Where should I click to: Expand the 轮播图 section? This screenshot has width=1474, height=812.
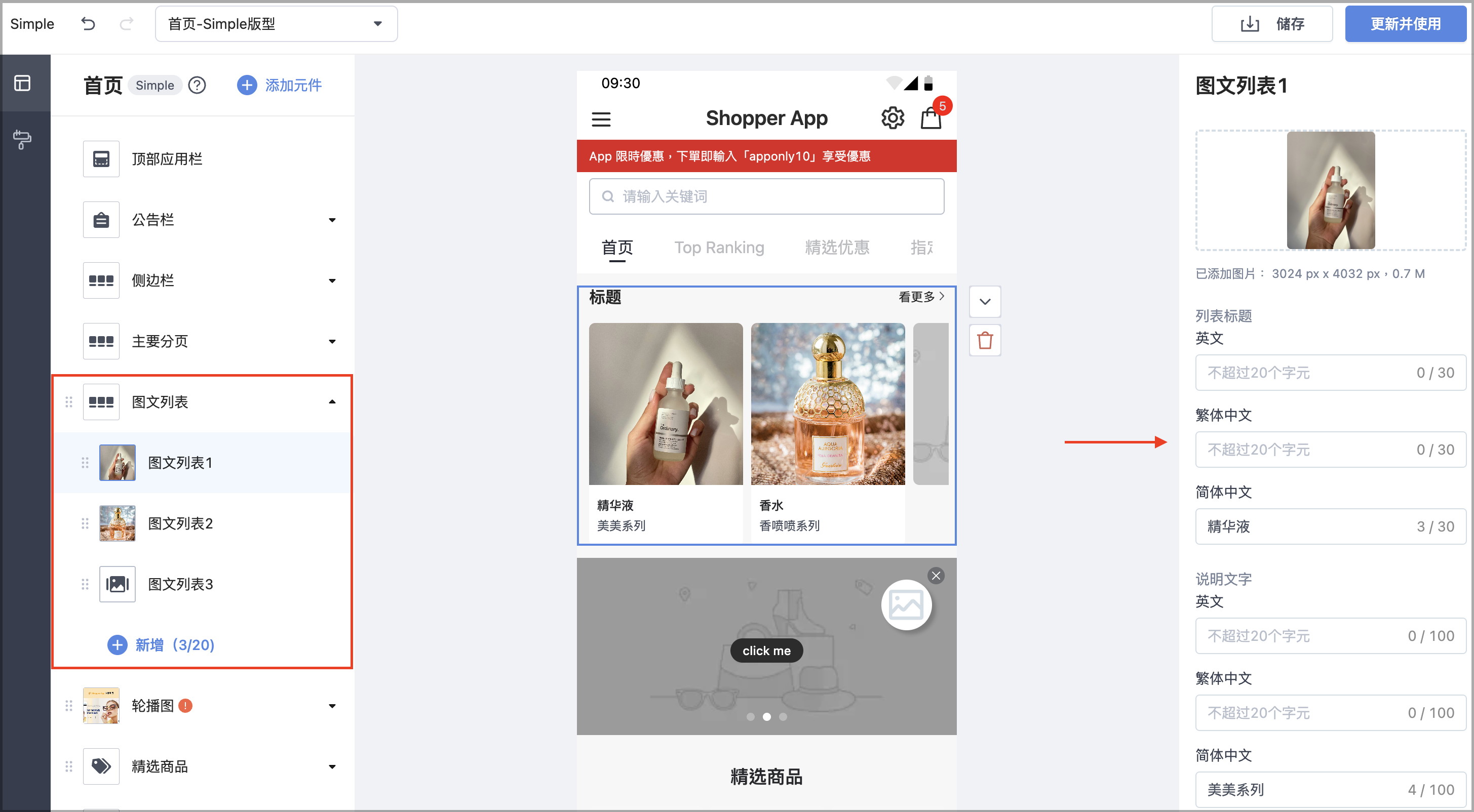(332, 706)
